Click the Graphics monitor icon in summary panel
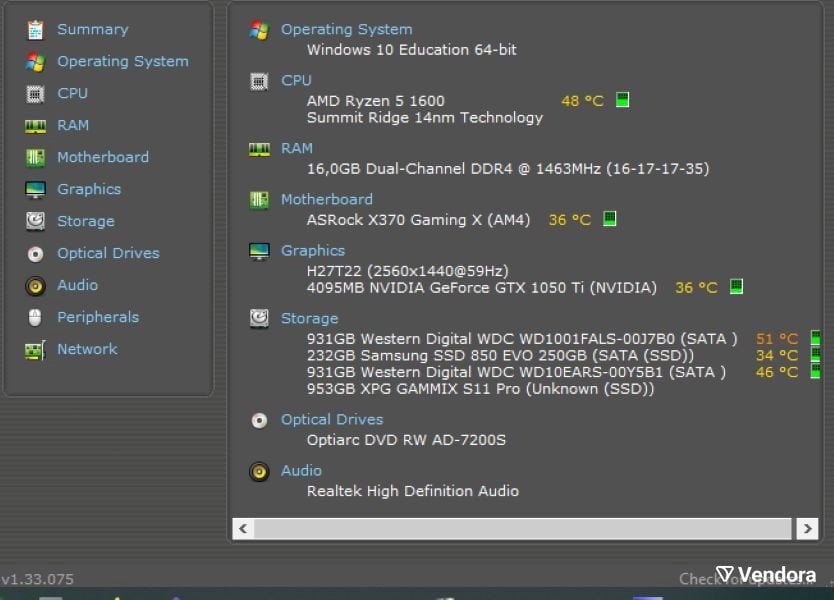This screenshot has height=600, width=834. [x=259, y=251]
